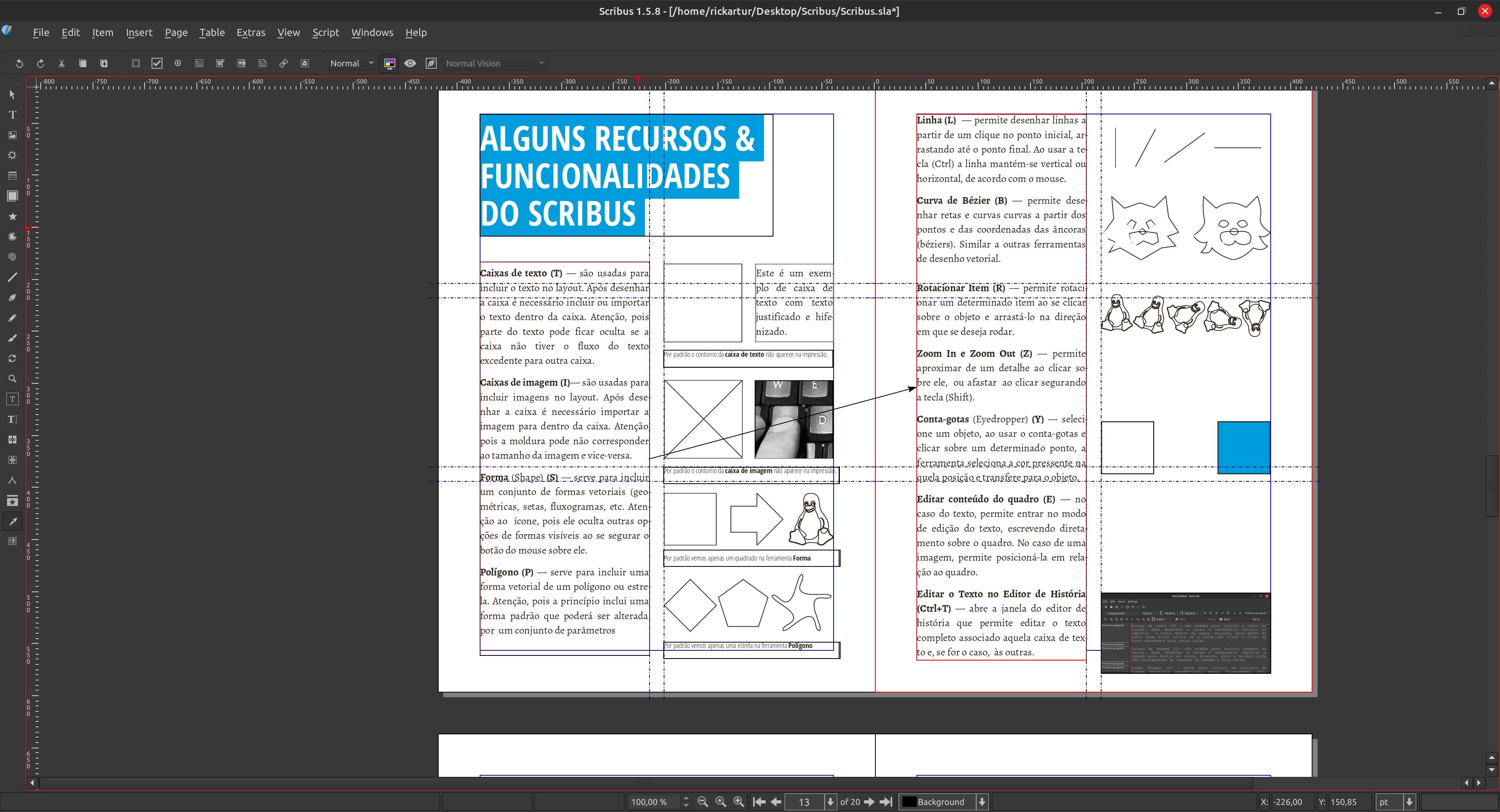Viewport: 1500px width, 812px height.
Task: Select the Arc tool
Action: click(12, 237)
